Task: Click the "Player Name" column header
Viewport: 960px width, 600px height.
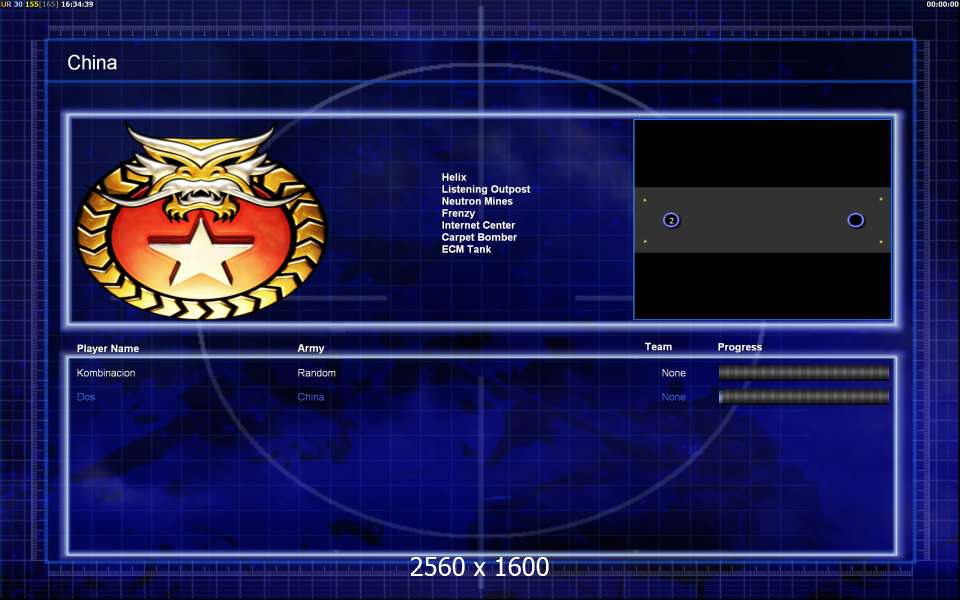Action: pos(108,348)
